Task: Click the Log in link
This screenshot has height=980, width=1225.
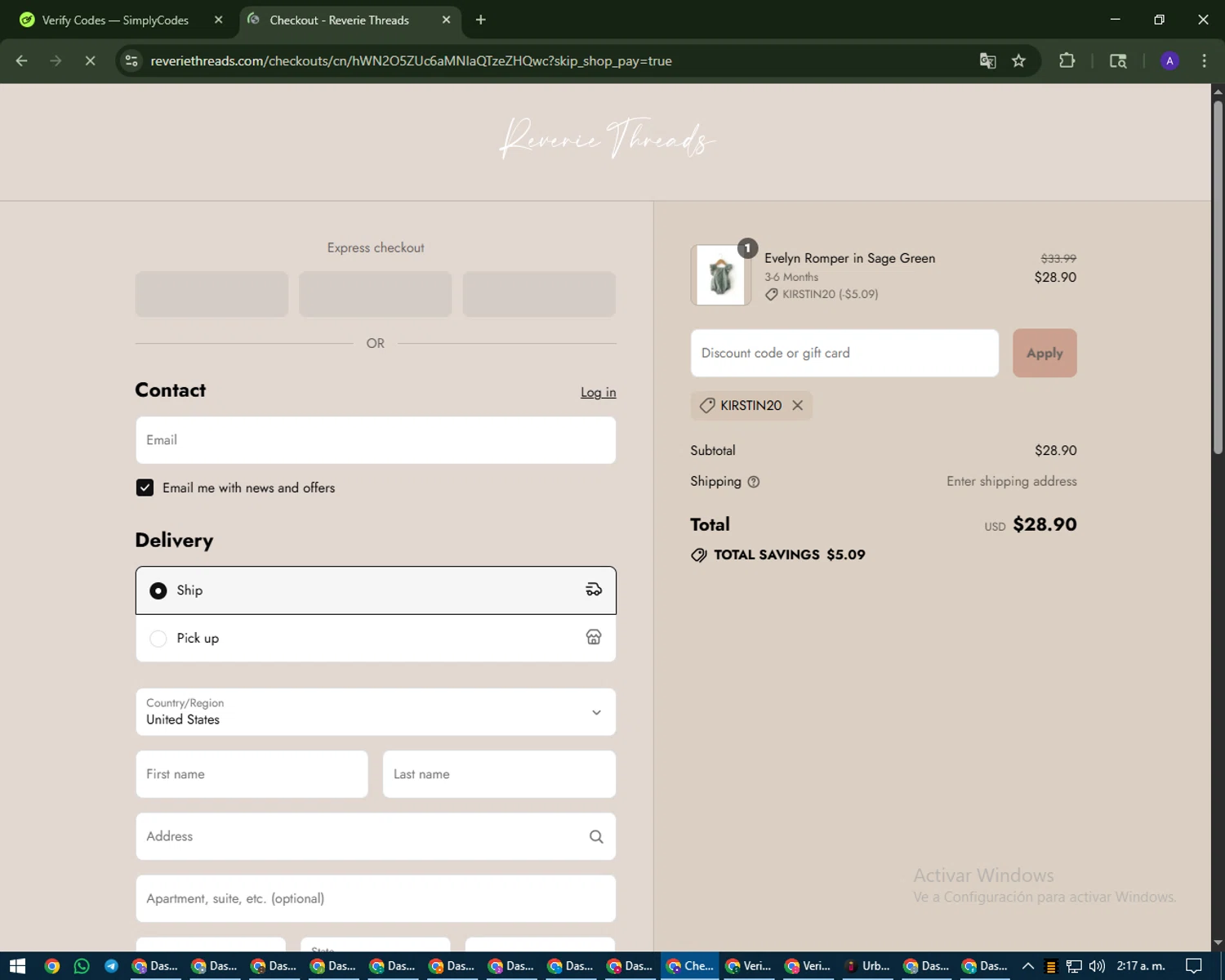Action: [x=598, y=392]
